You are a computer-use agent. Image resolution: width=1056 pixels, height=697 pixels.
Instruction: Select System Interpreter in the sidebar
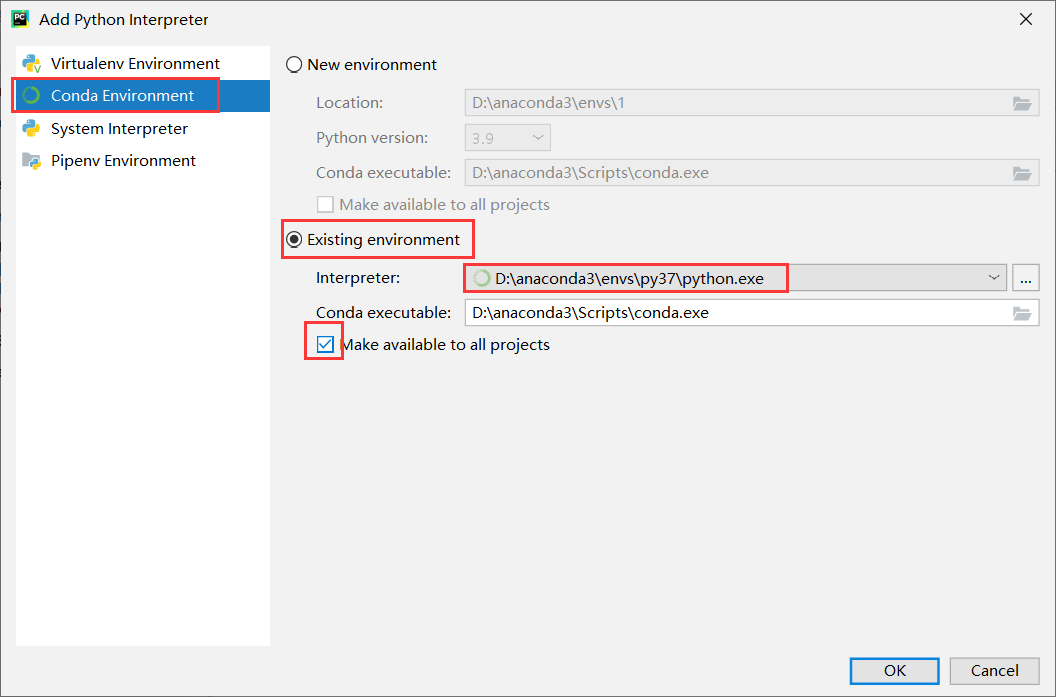coord(143,128)
